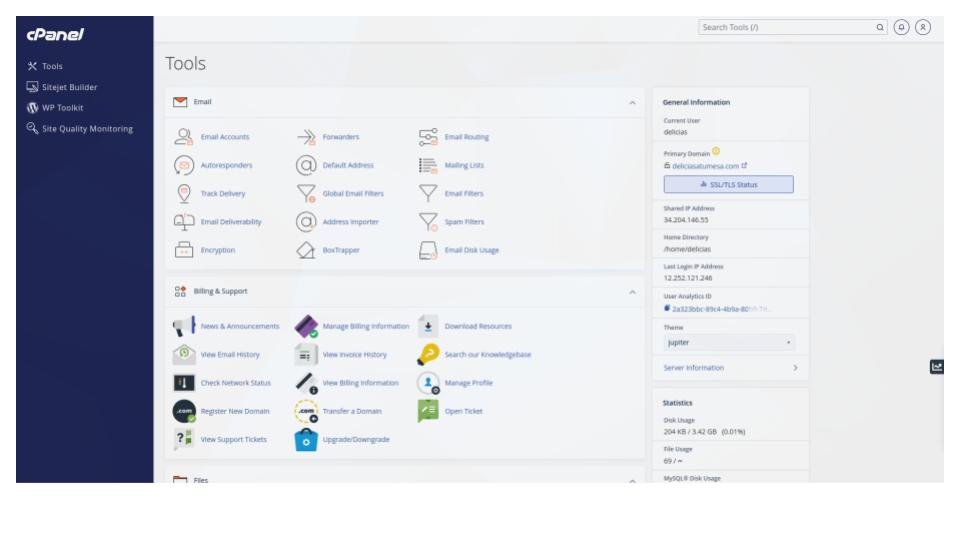Open the Theme dropdown showing jupiter
The image size is (960, 540).
point(729,342)
